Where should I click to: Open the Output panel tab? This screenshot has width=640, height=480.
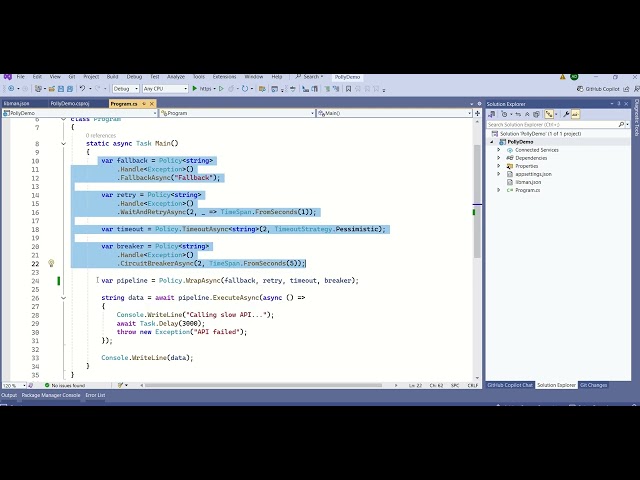[9, 395]
